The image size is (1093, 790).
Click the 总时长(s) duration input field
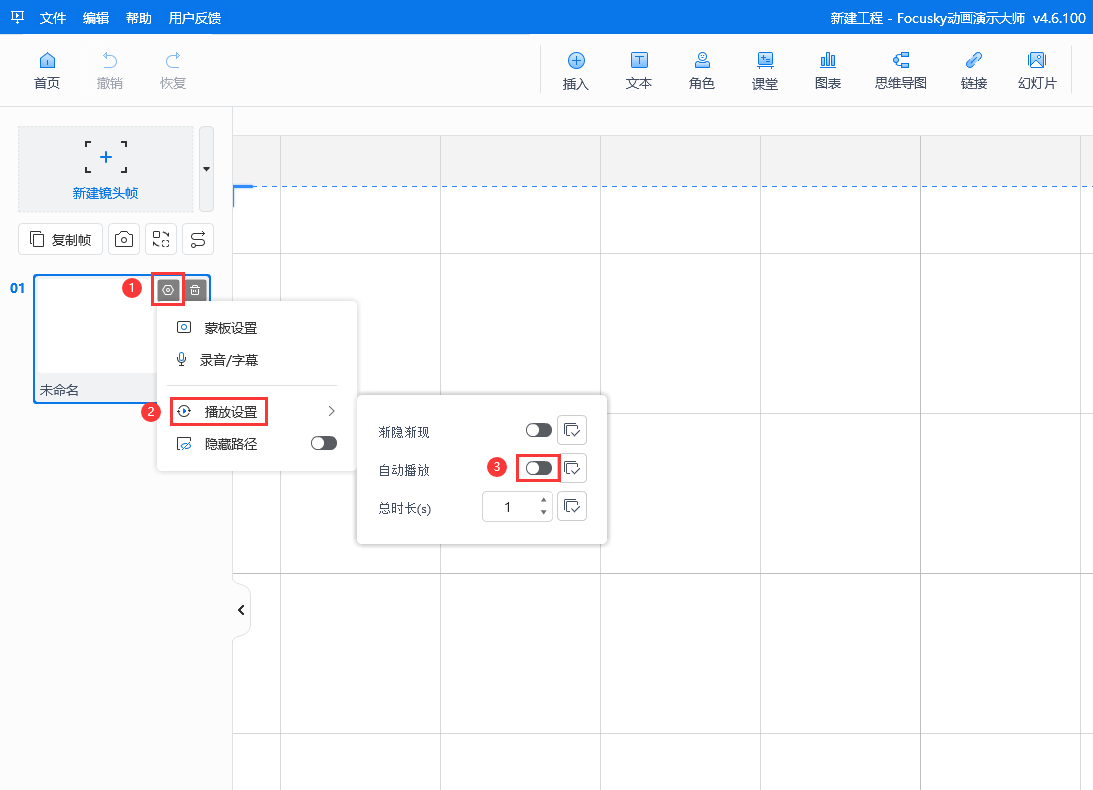click(508, 507)
